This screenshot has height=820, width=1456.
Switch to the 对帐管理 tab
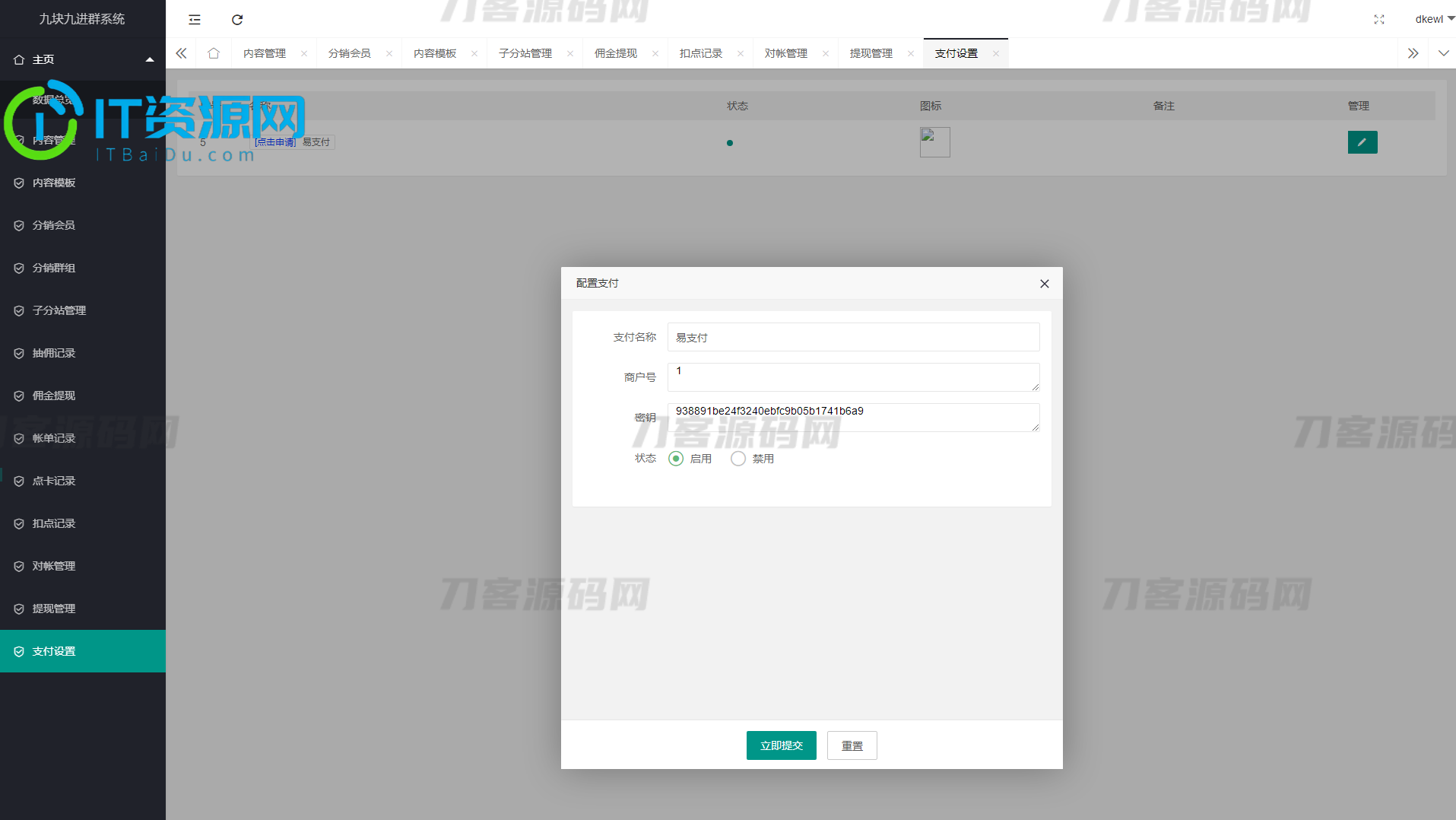tap(786, 53)
